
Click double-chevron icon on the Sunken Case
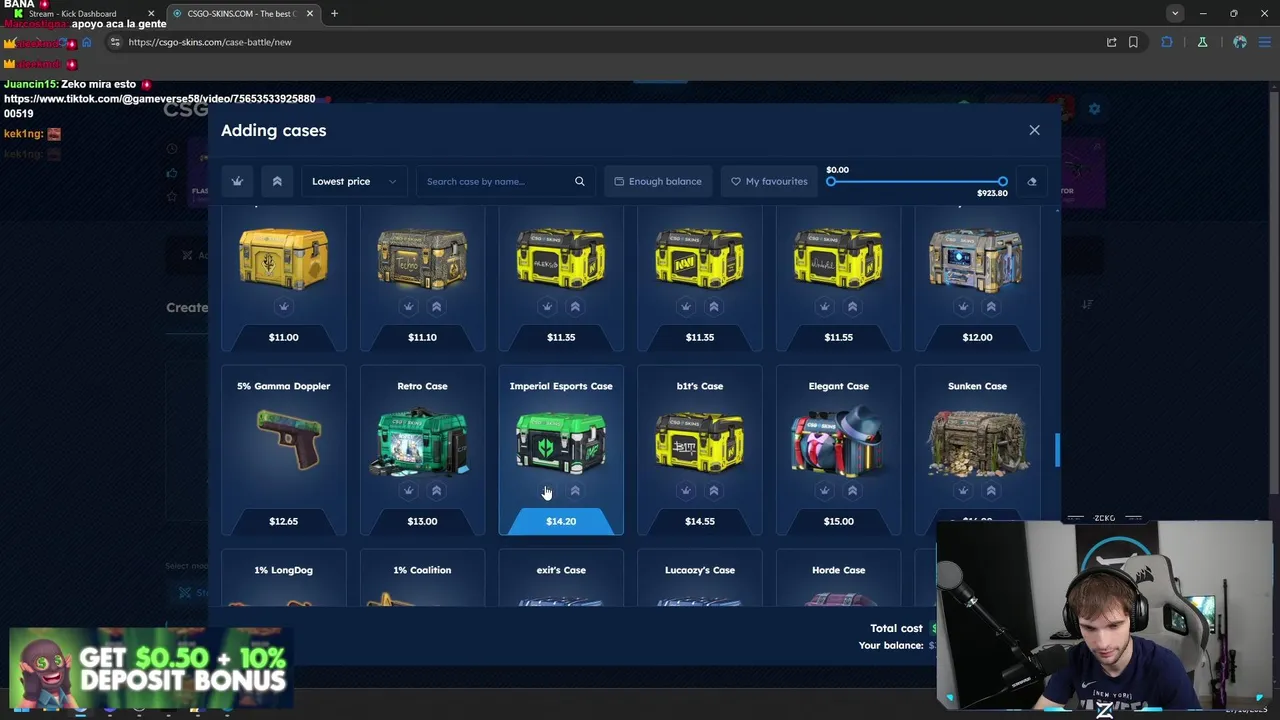[991, 491]
